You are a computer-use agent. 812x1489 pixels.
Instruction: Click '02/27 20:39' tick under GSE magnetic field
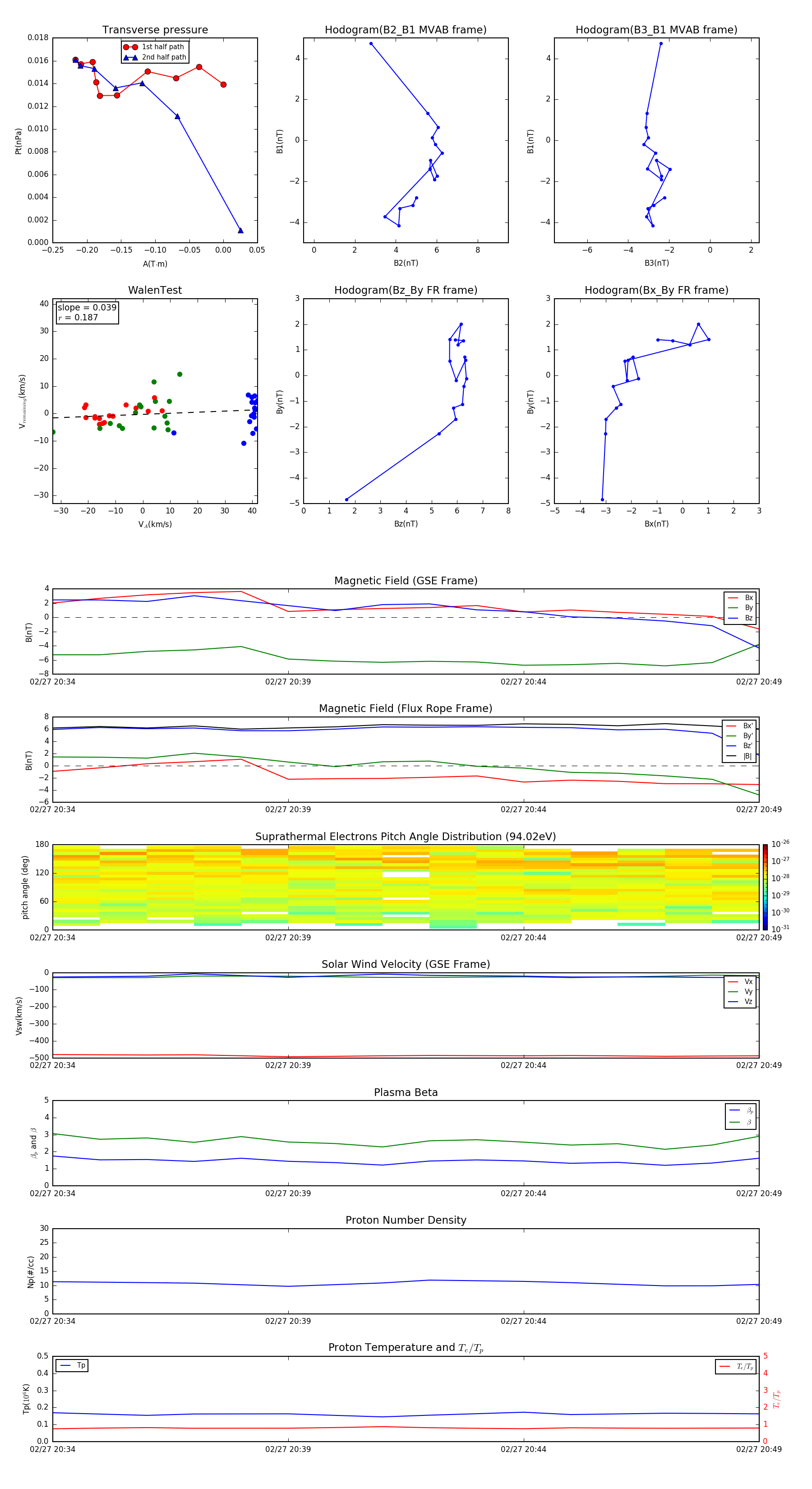coord(288,682)
